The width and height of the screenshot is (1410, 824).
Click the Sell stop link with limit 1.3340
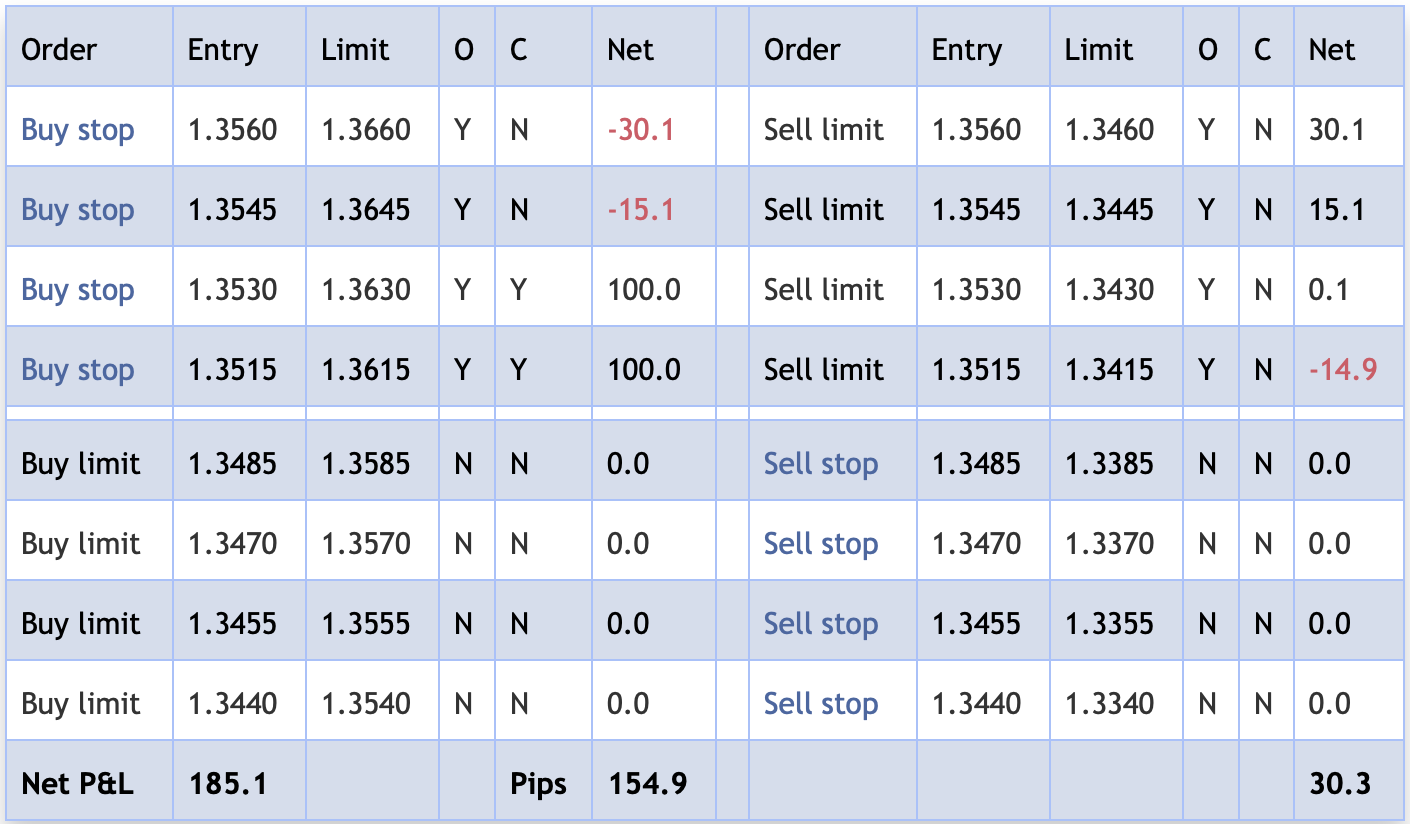coord(820,704)
